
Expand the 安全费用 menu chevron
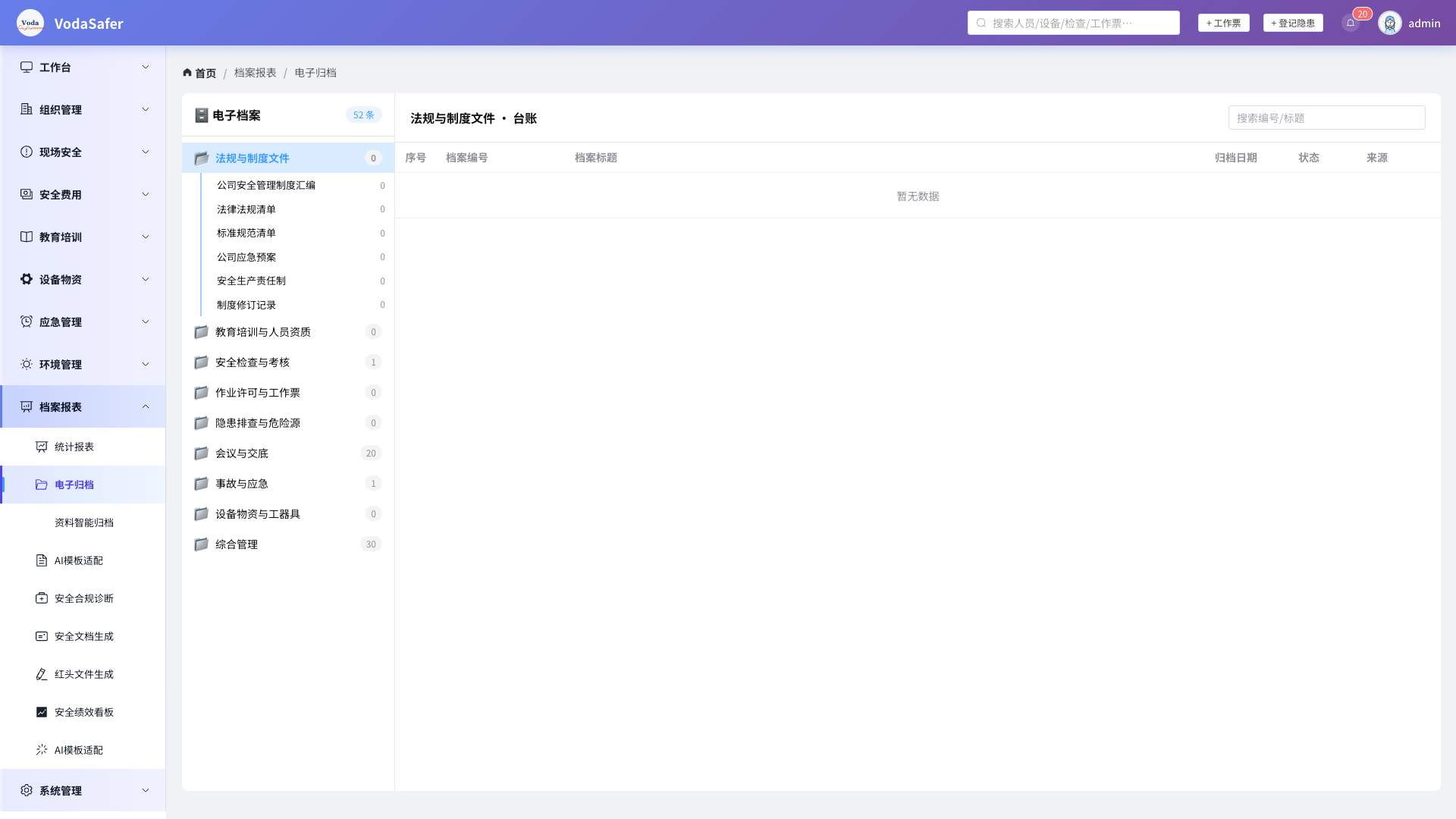(x=146, y=194)
